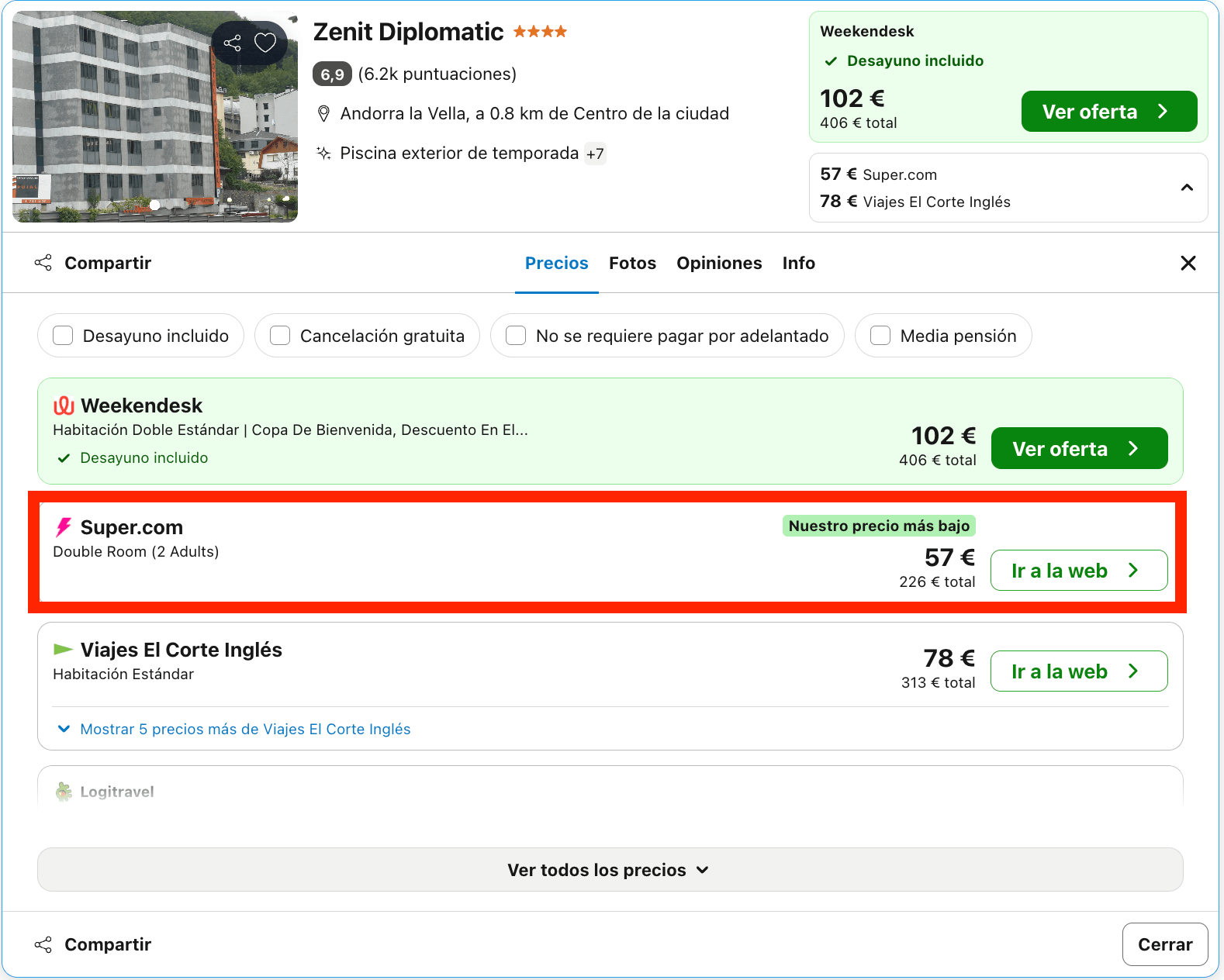Click the Cerrar button

pos(1165,944)
